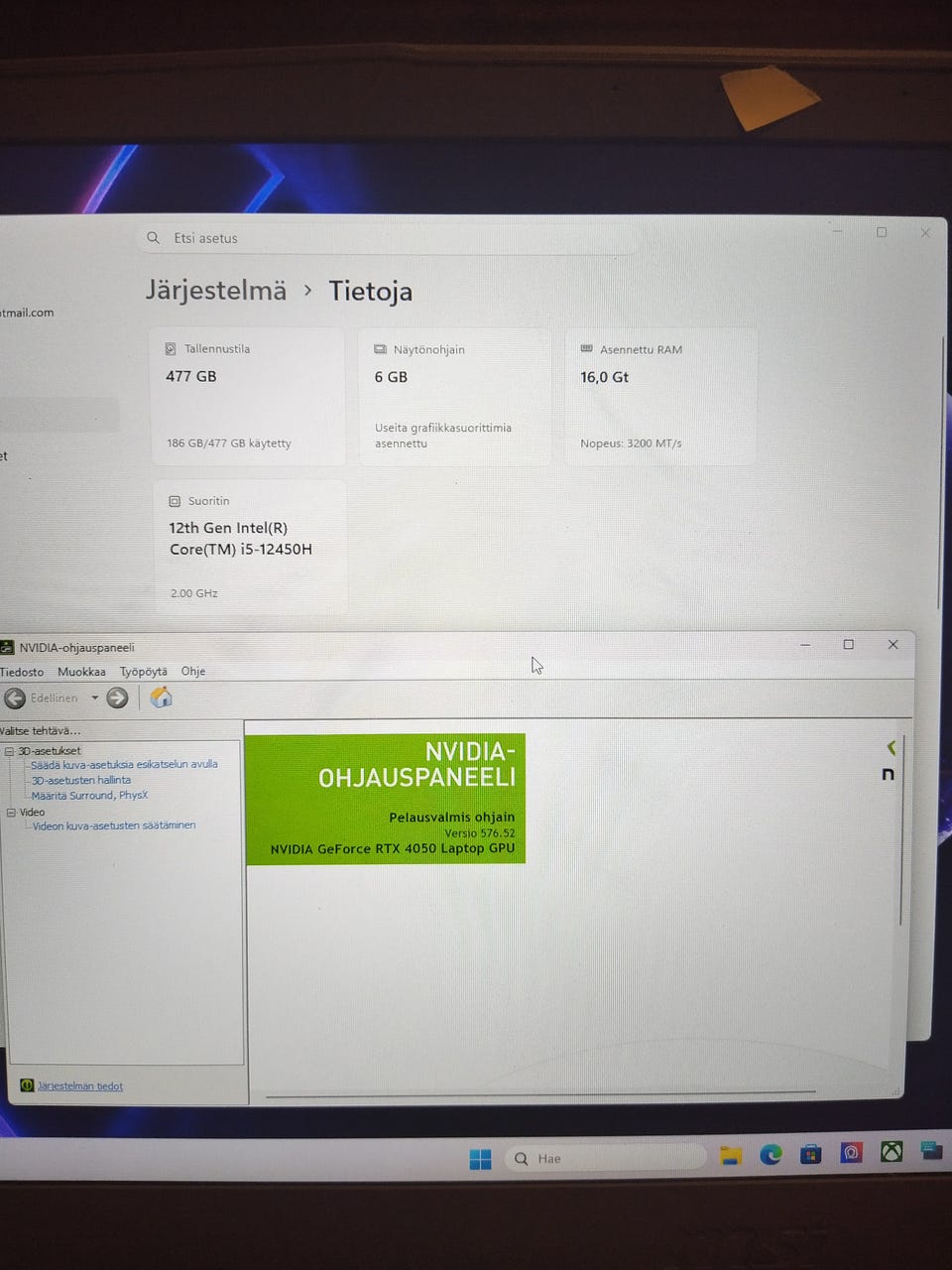Open the Työpöytä menu
Viewport: 952px width, 1270px height.
pyautogui.click(x=144, y=672)
